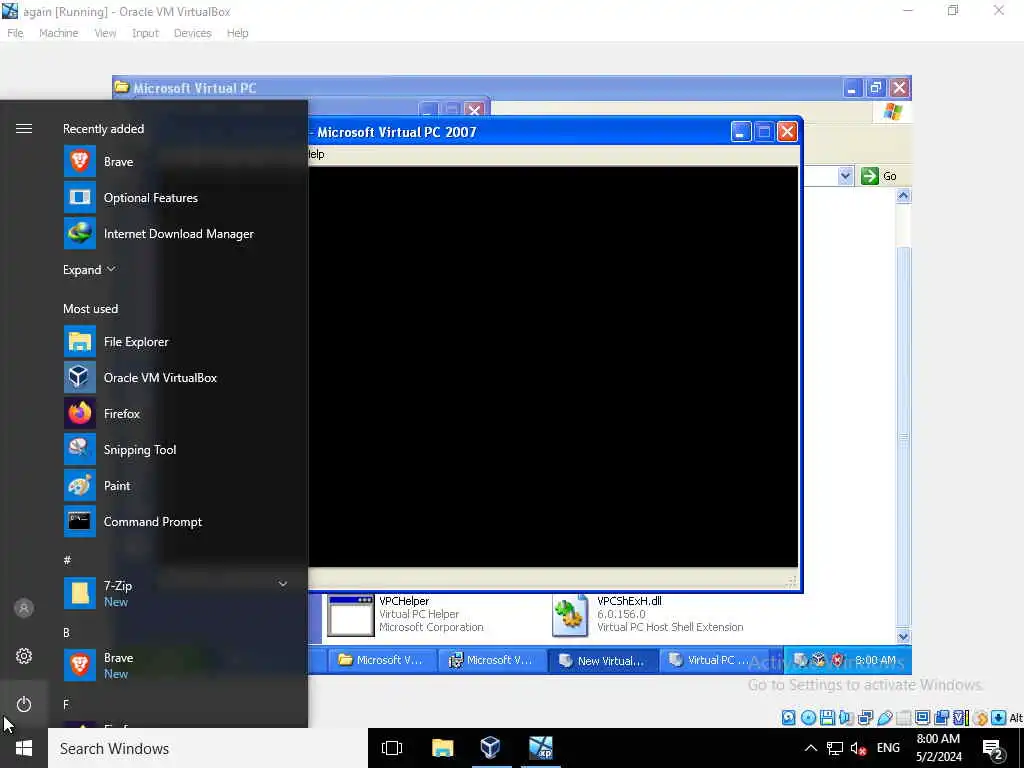1024x768 pixels.
Task: Toggle the Start menu hamburger menu
Action: (x=24, y=129)
